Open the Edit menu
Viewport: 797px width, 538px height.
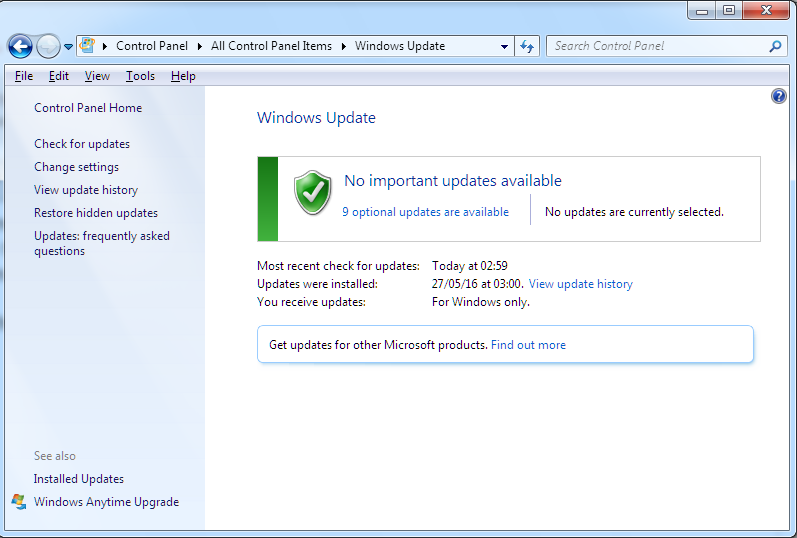click(58, 76)
